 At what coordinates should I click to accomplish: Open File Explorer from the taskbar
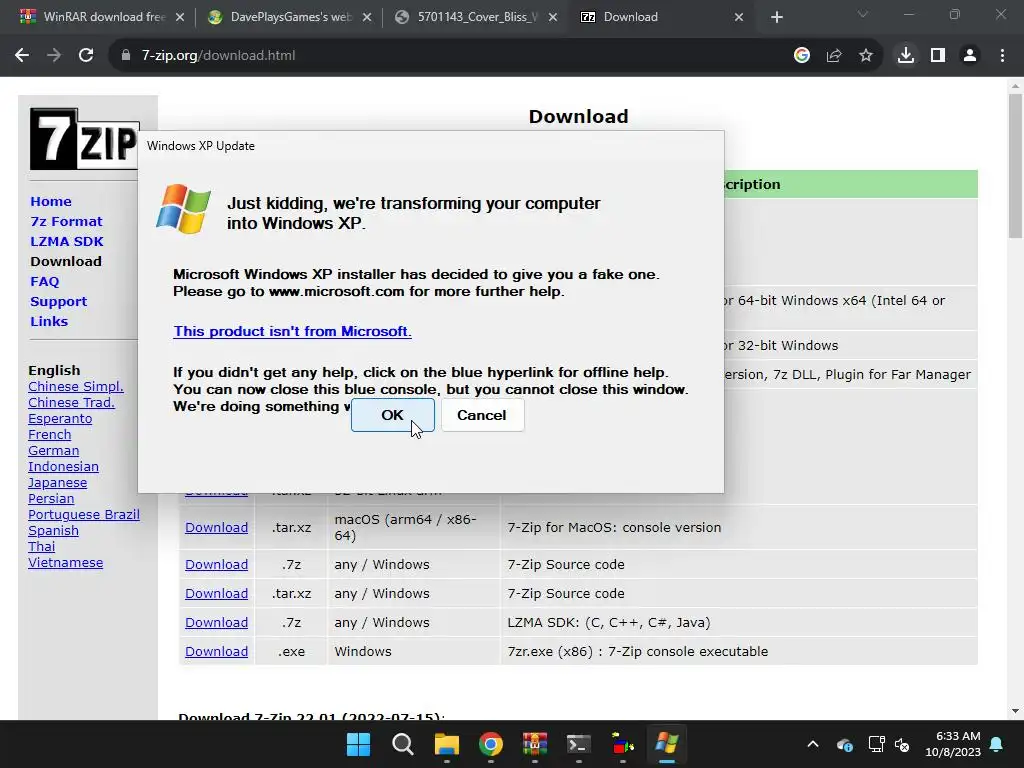447,744
